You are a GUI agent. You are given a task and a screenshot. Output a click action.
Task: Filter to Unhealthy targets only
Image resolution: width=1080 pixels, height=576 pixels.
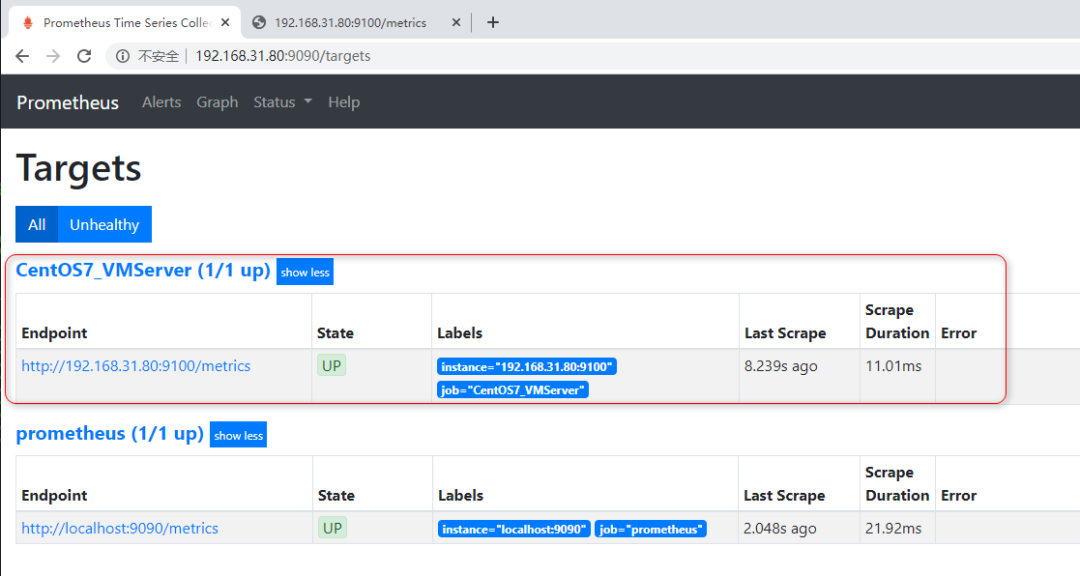point(104,224)
